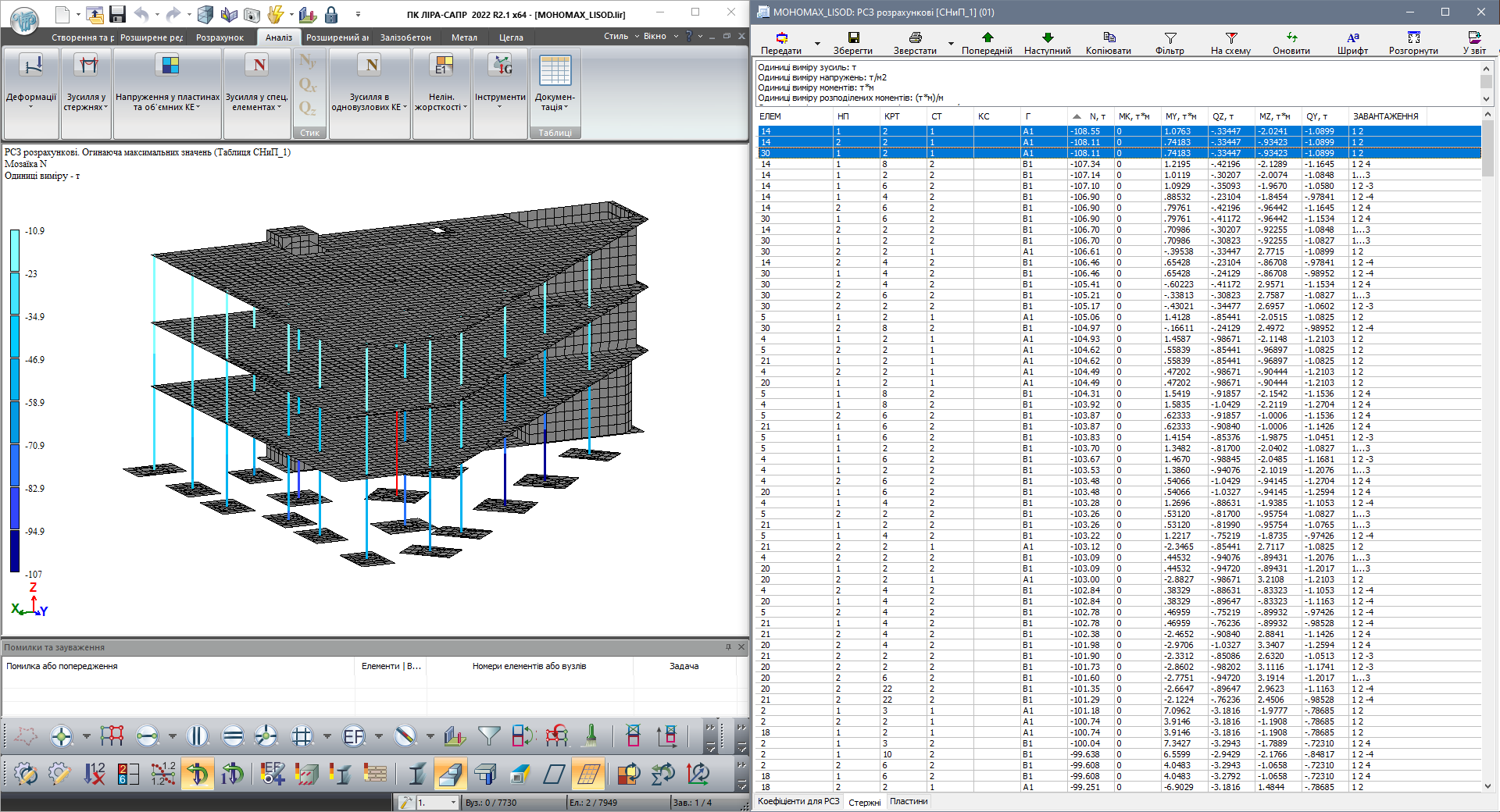The height and width of the screenshot is (812, 1500).
Task: Click the darkest blue segment of color scale
Action: pos(14,551)
